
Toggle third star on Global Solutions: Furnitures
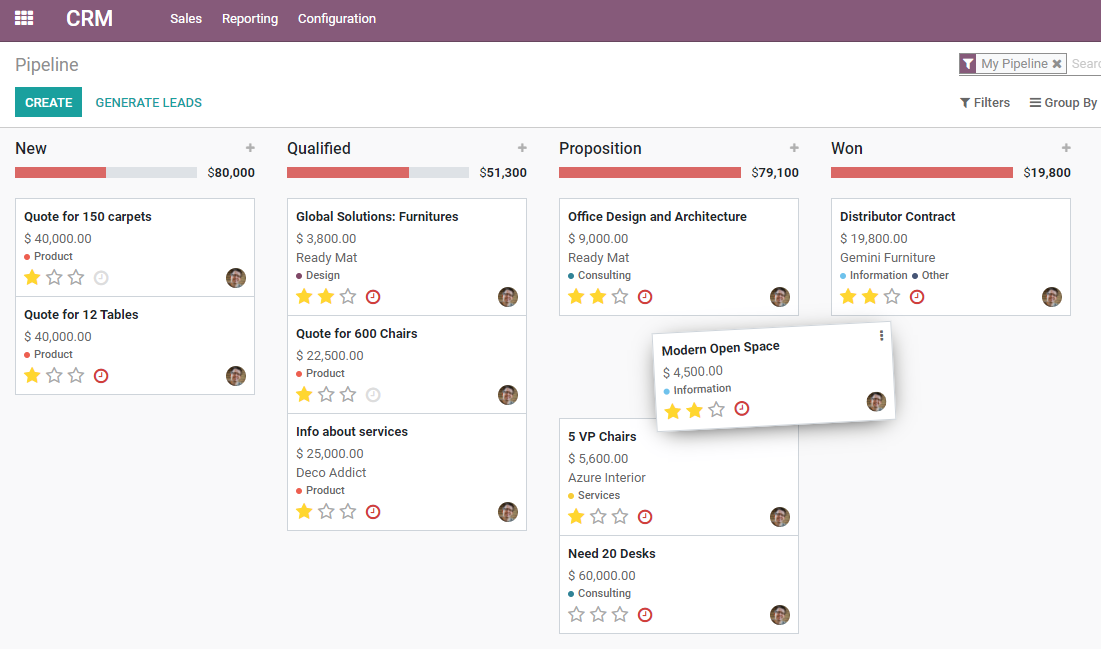(347, 296)
